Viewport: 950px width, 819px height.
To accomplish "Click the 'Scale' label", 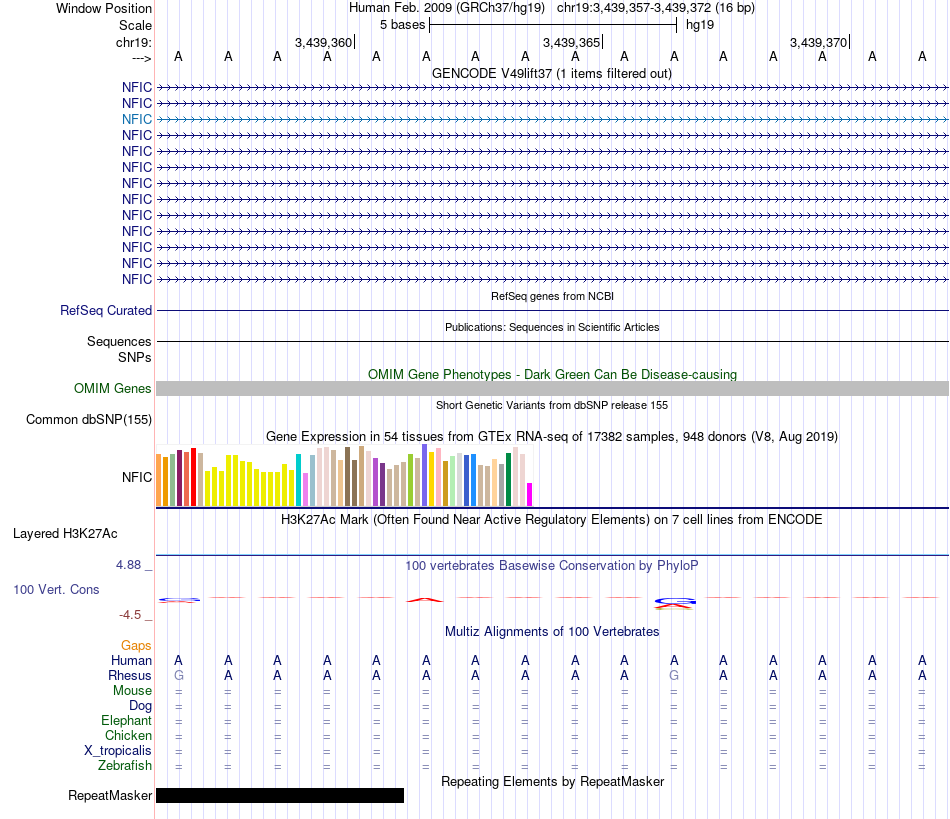I will pos(135,25).
